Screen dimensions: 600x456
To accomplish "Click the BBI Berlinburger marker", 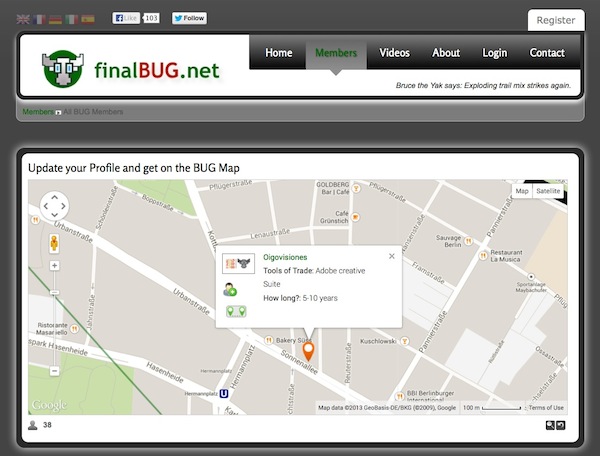I will coord(399,396).
